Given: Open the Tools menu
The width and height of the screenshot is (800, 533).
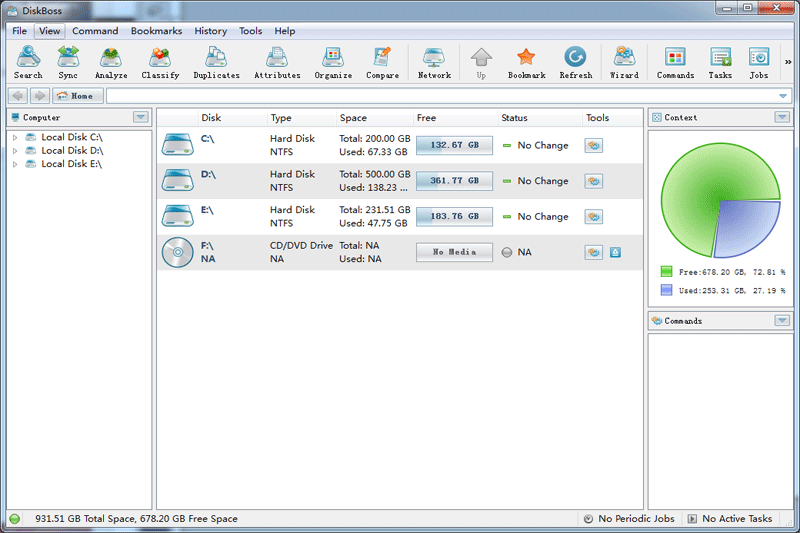Looking at the screenshot, I should 250,31.
